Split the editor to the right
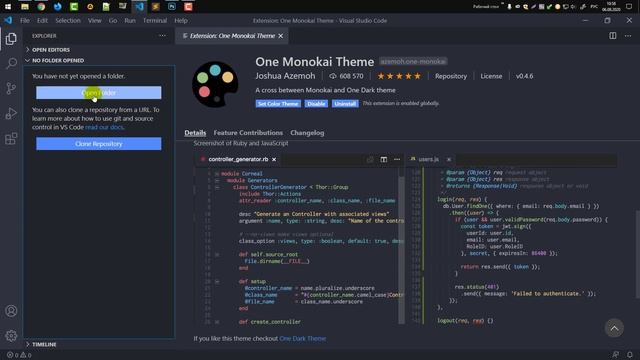Image resolution: width=640 pixels, height=360 pixels. 613,36
